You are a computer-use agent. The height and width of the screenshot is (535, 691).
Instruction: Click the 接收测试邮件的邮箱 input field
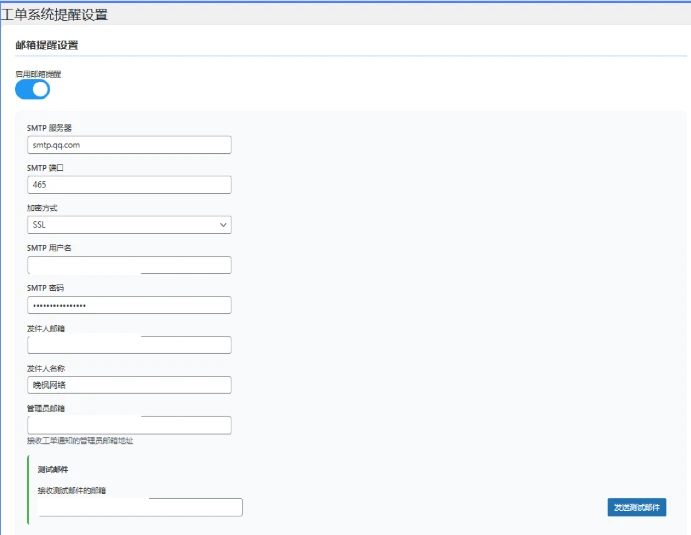pyautogui.click(x=140, y=507)
